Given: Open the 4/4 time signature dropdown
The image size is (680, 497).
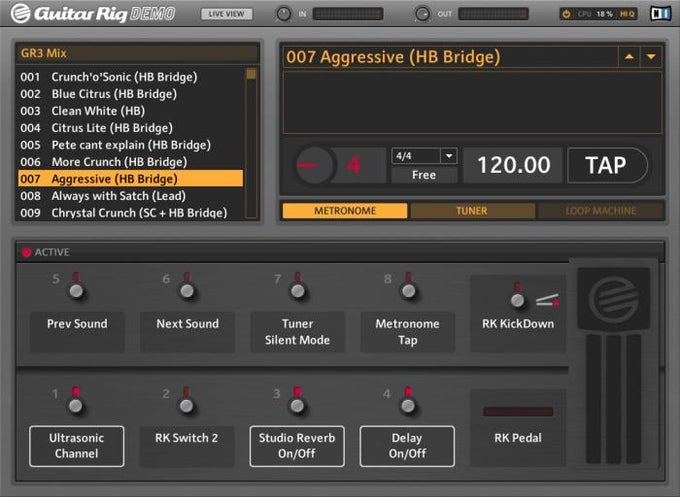Looking at the screenshot, I should [424, 156].
